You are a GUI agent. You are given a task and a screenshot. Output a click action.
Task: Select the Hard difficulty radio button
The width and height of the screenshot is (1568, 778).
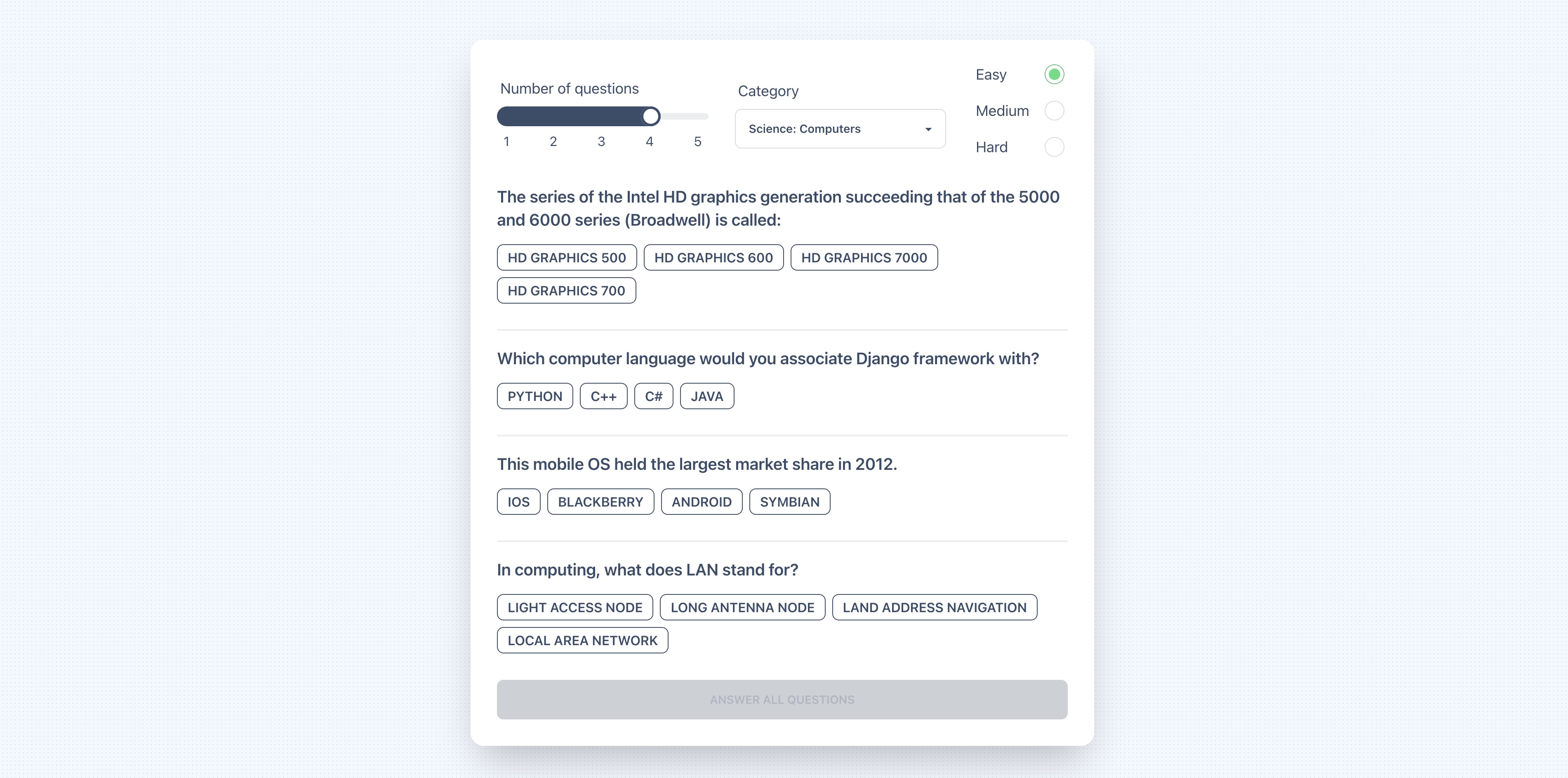click(1054, 147)
